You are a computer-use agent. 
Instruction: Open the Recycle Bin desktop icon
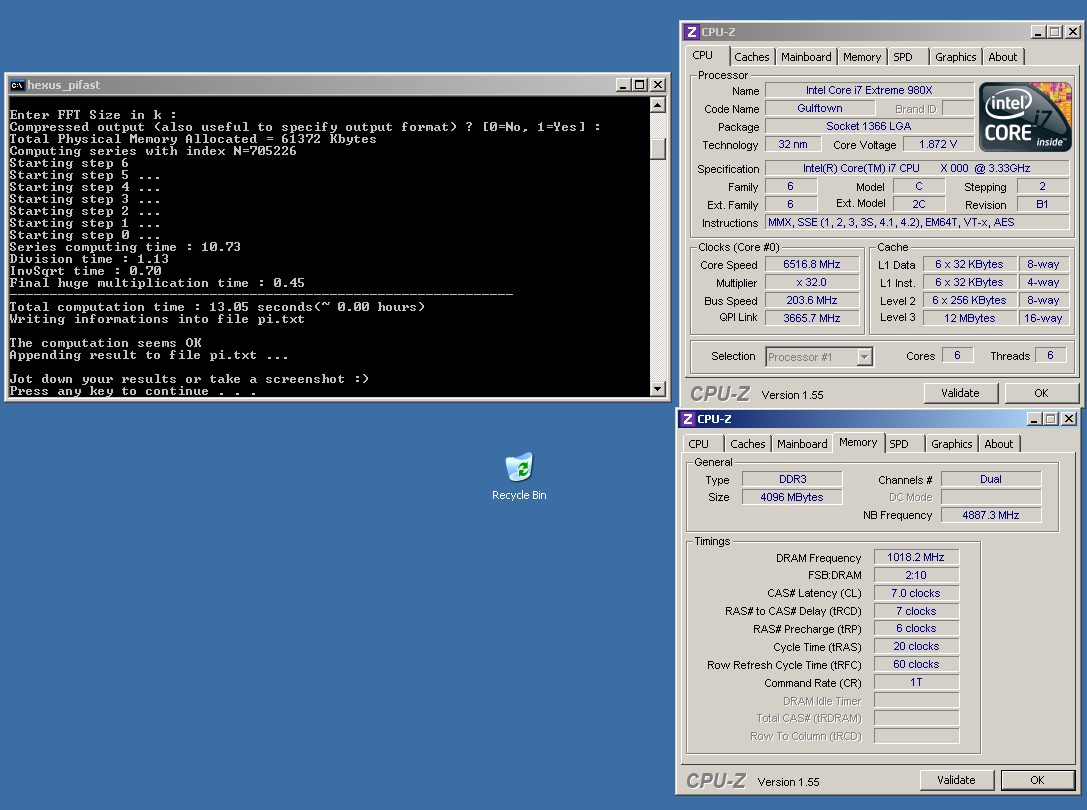(x=519, y=476)
